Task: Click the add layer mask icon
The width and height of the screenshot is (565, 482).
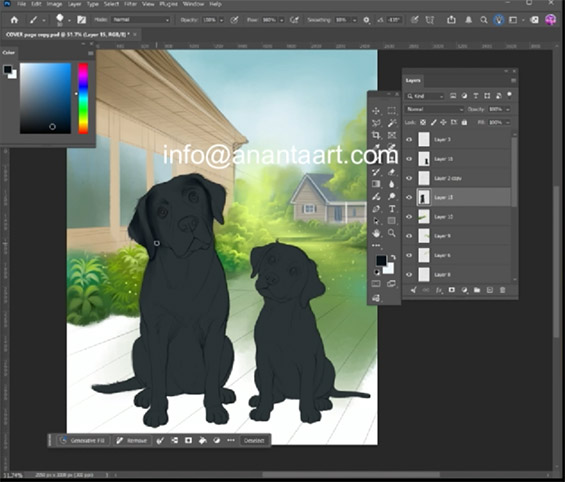Action: 451,290
